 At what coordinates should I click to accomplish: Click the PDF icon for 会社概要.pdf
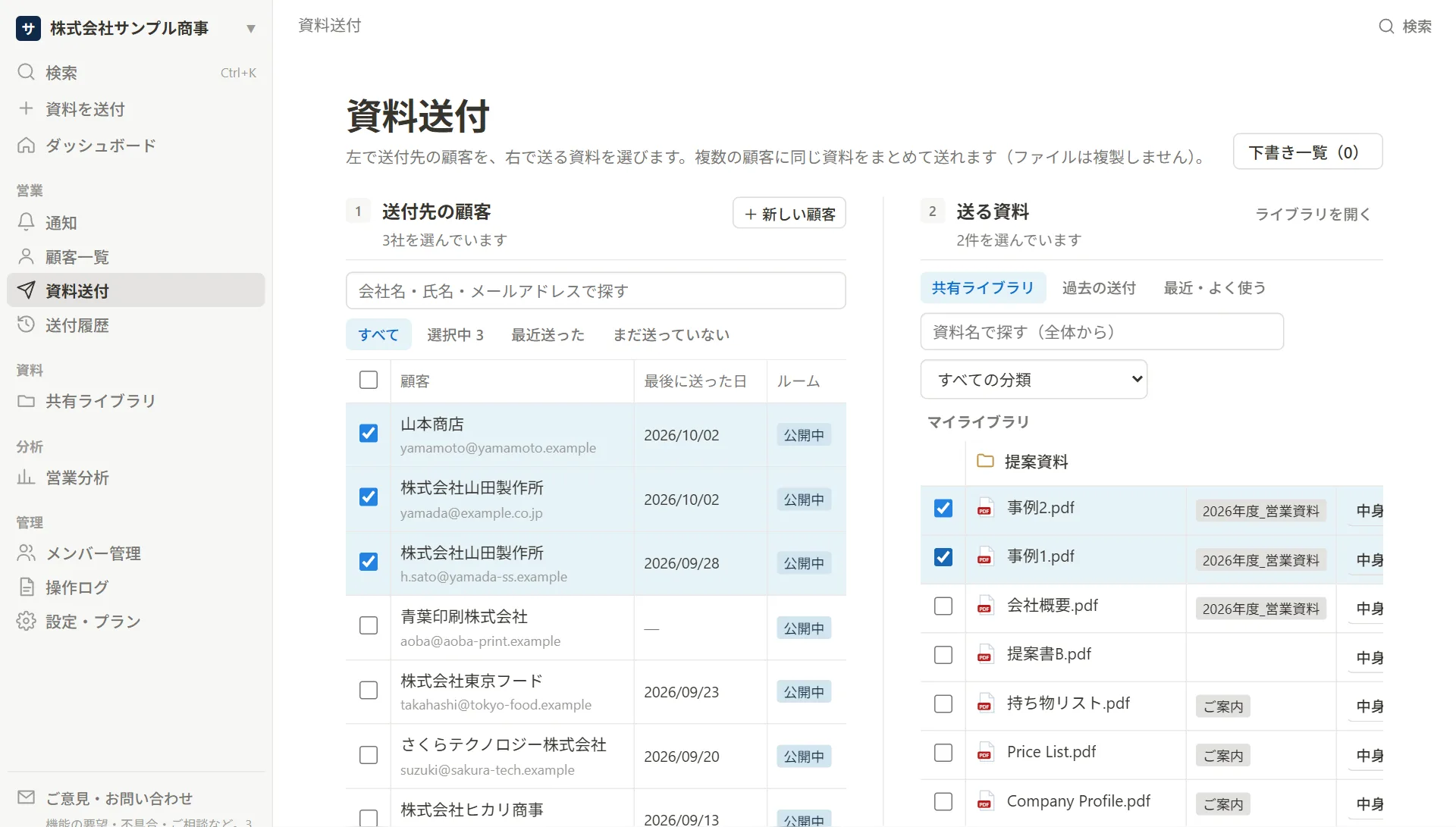[984, 605]
